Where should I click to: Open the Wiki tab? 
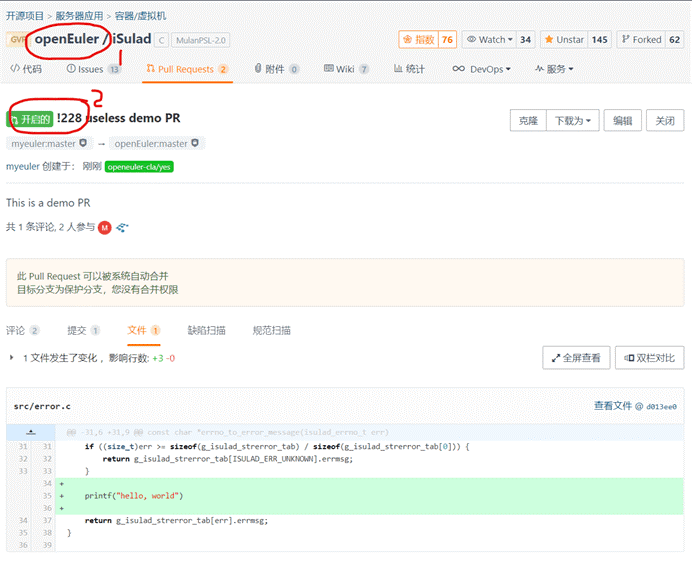tap(345, 69)
